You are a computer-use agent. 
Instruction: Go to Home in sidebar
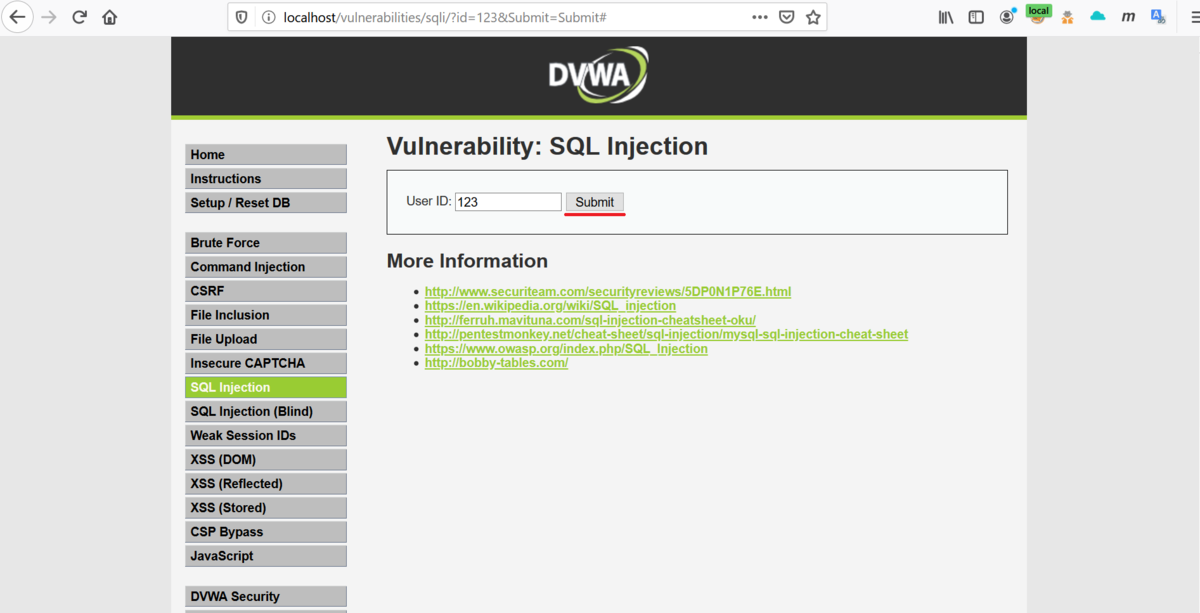tap(266, 155)
